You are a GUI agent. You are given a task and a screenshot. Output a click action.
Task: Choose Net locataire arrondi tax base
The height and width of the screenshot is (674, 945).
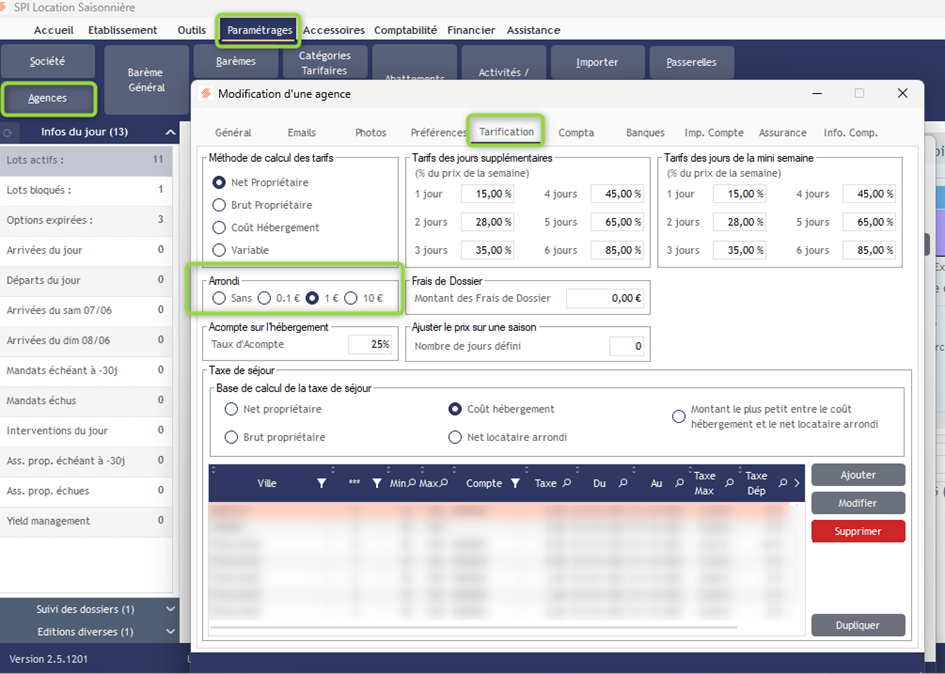456,437
